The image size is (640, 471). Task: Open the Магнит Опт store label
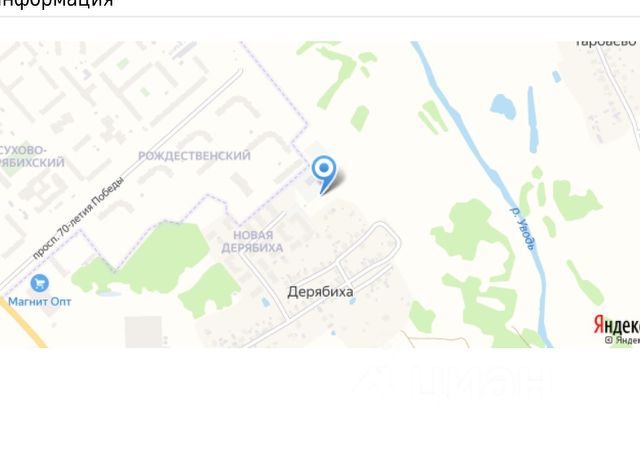coord(40,302)
